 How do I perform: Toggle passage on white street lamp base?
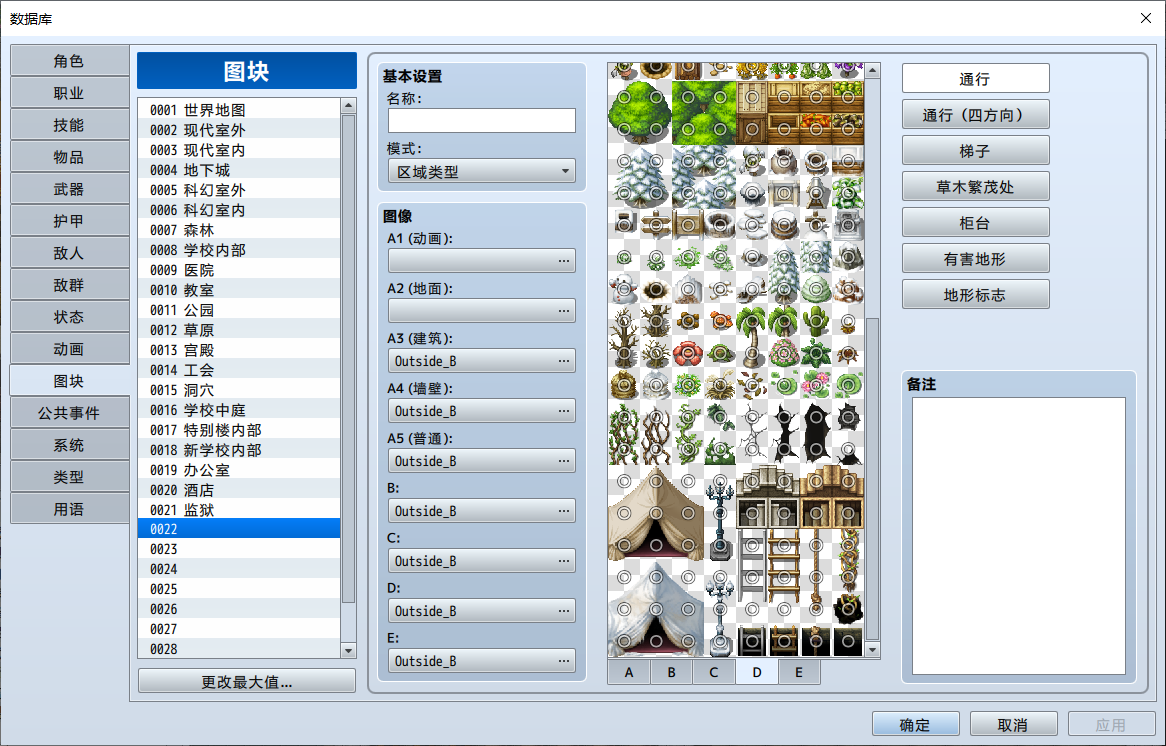pyautogui.click(x=720, y=641)
